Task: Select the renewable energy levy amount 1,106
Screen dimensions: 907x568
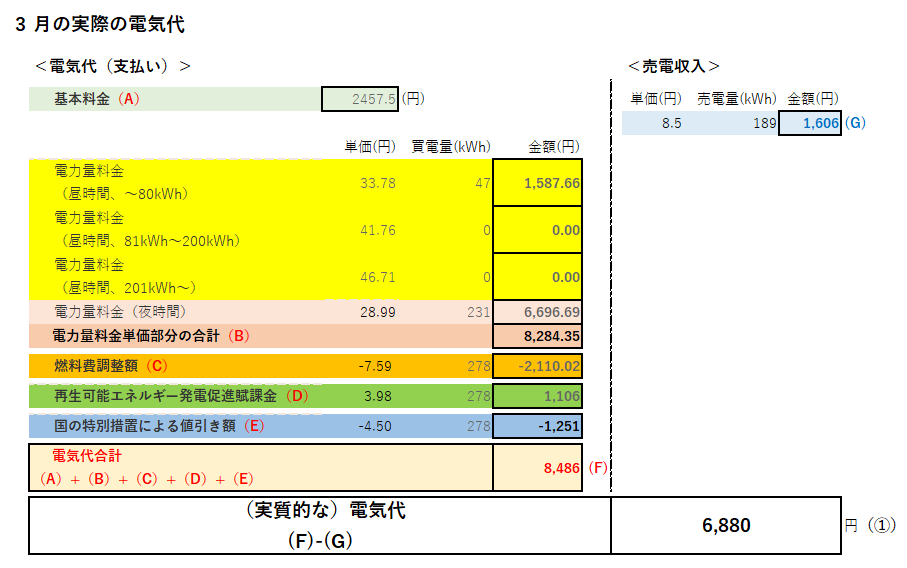Action: click(537, 396)
